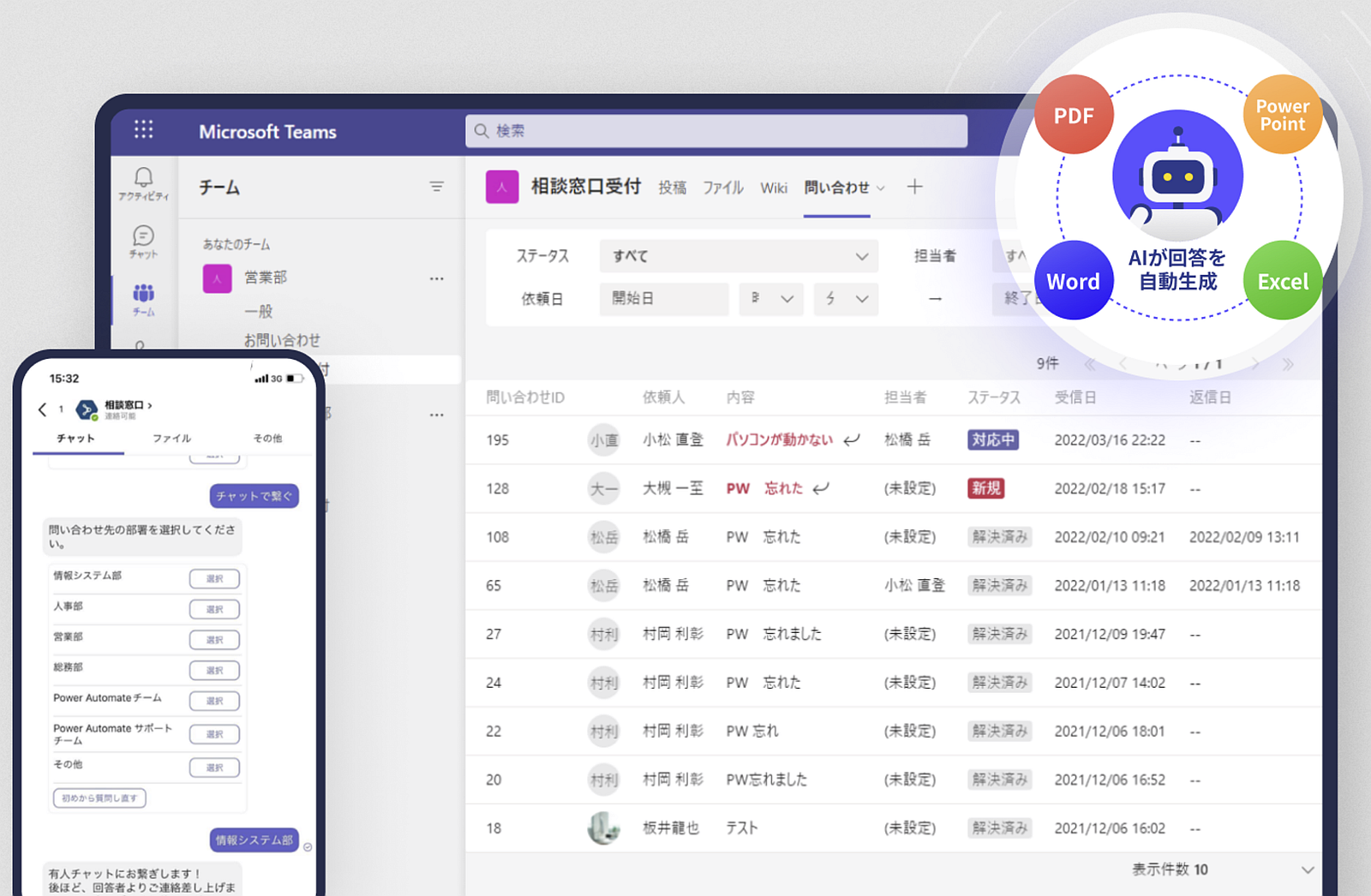The width and height of the screenshot is (1371, 896).
Task: Select 営業部 department button on phone
Action: (214, 640)
